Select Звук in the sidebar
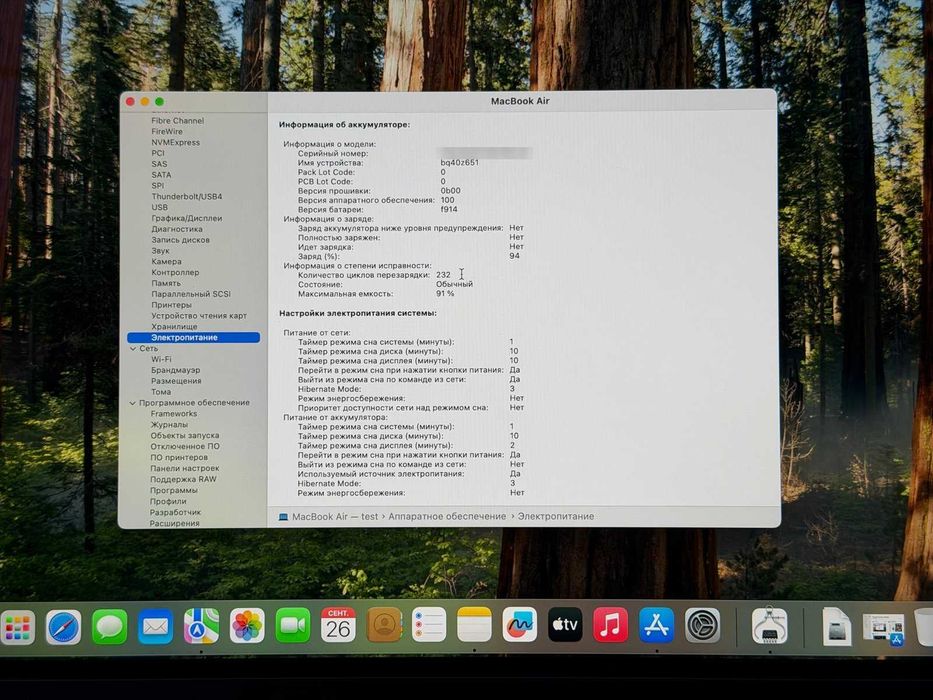Image resolution: width=933 pixels, height=700 pixels. [160, 251]
